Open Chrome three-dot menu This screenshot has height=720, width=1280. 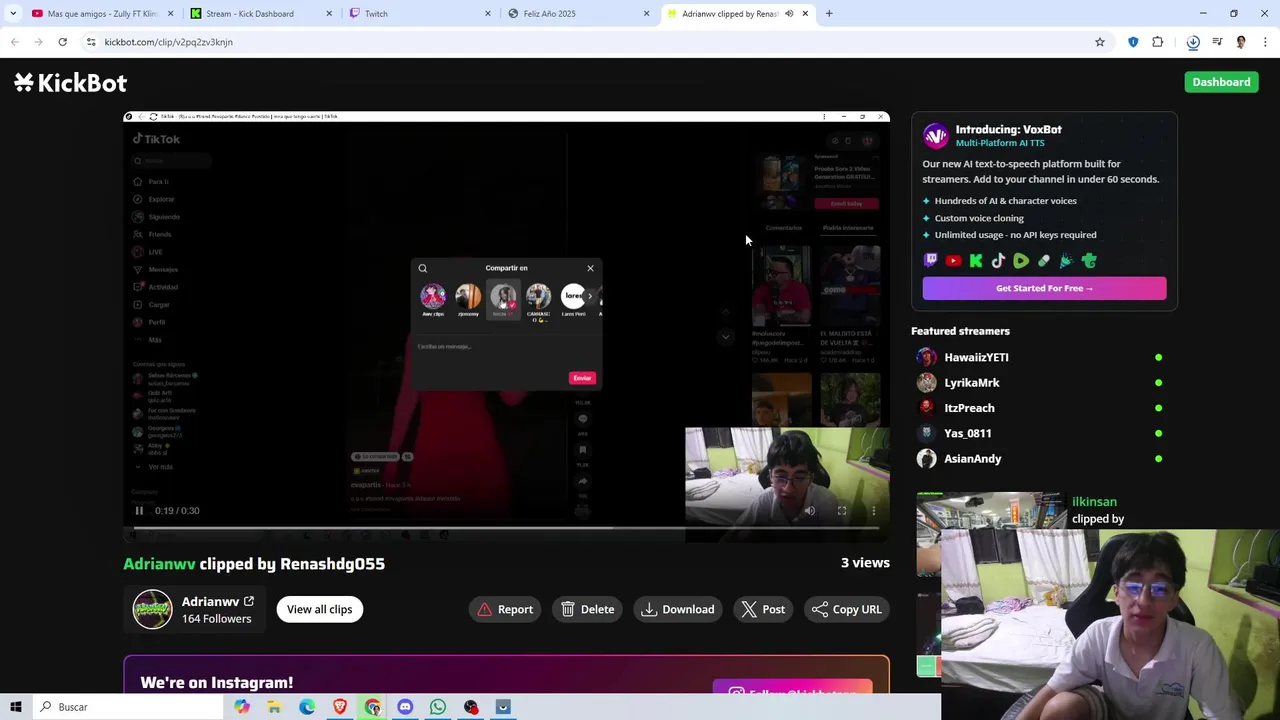[1265, 42]
